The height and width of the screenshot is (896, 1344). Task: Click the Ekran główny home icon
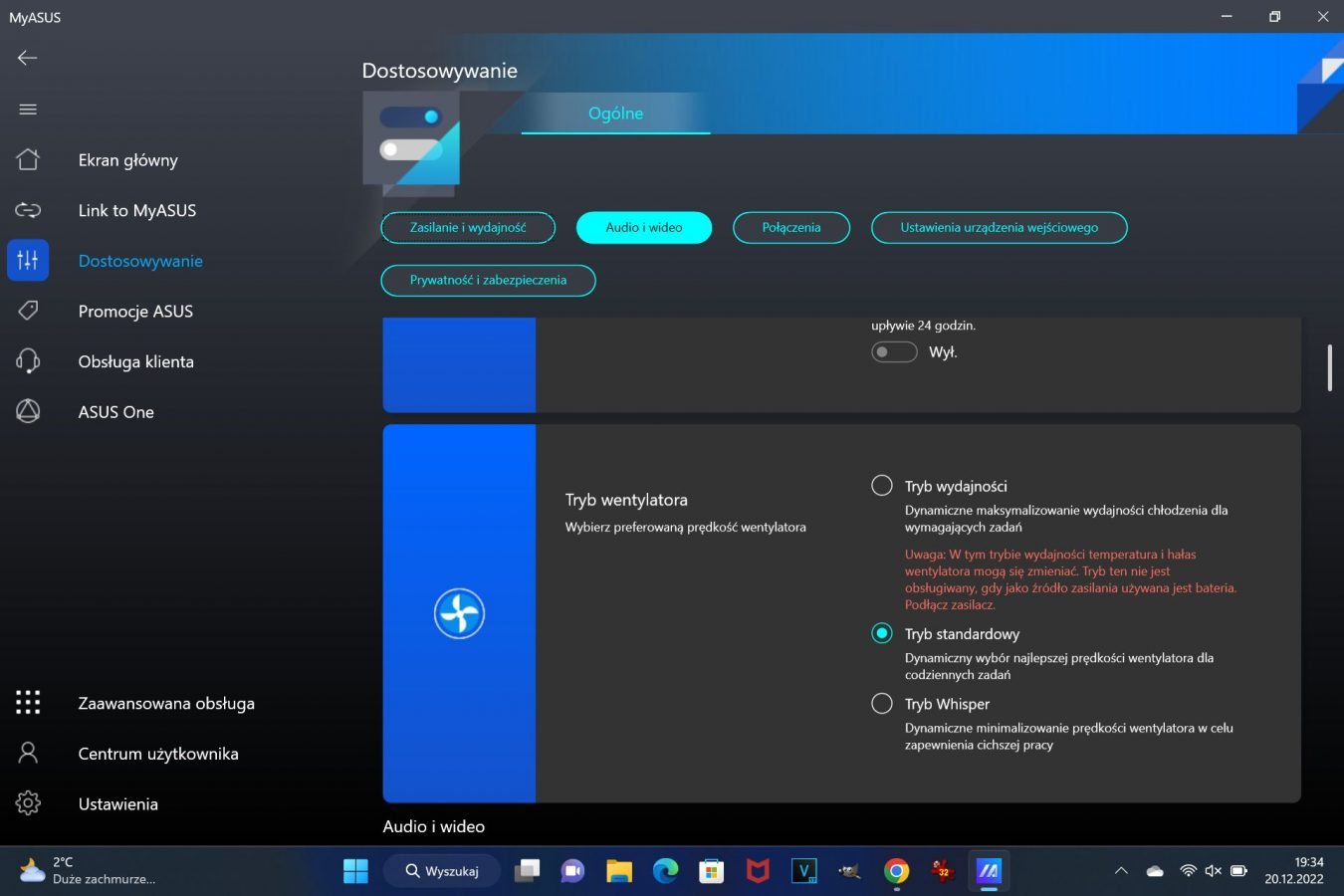(x=28, y=159)
